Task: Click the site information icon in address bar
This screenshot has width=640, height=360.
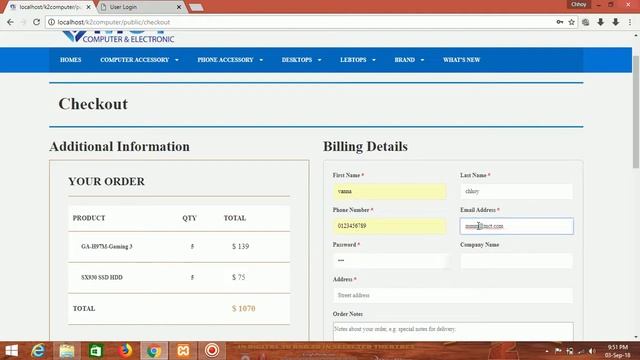Action: (x=51, y=22)
